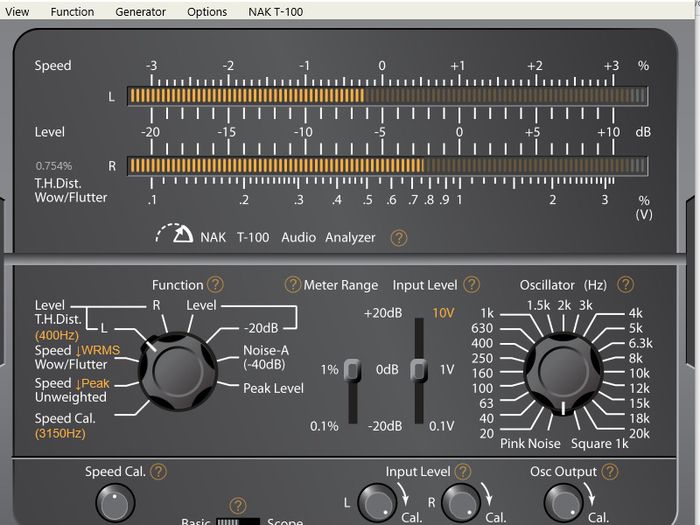This screenshot has height=525, width=700.
Task: Select Square 1k oscillator output
Action: click(600, 444)
